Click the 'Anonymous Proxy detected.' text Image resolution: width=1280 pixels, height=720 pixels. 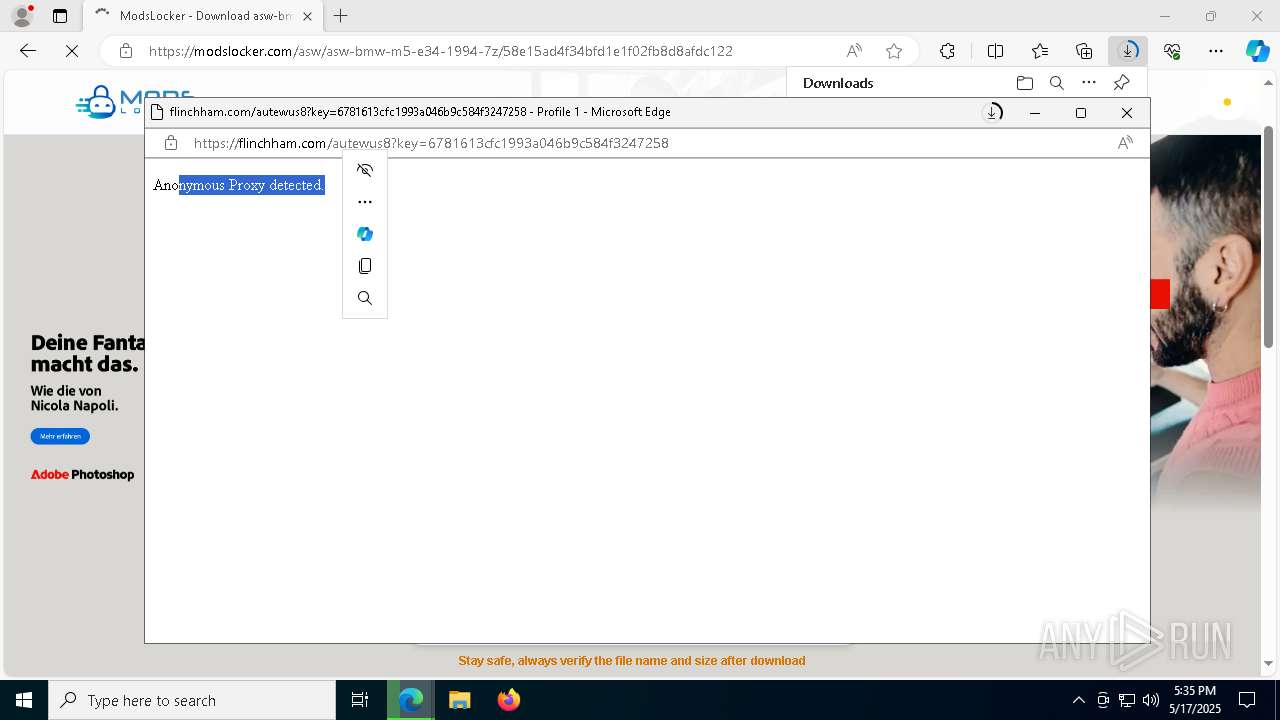(239, 185)
